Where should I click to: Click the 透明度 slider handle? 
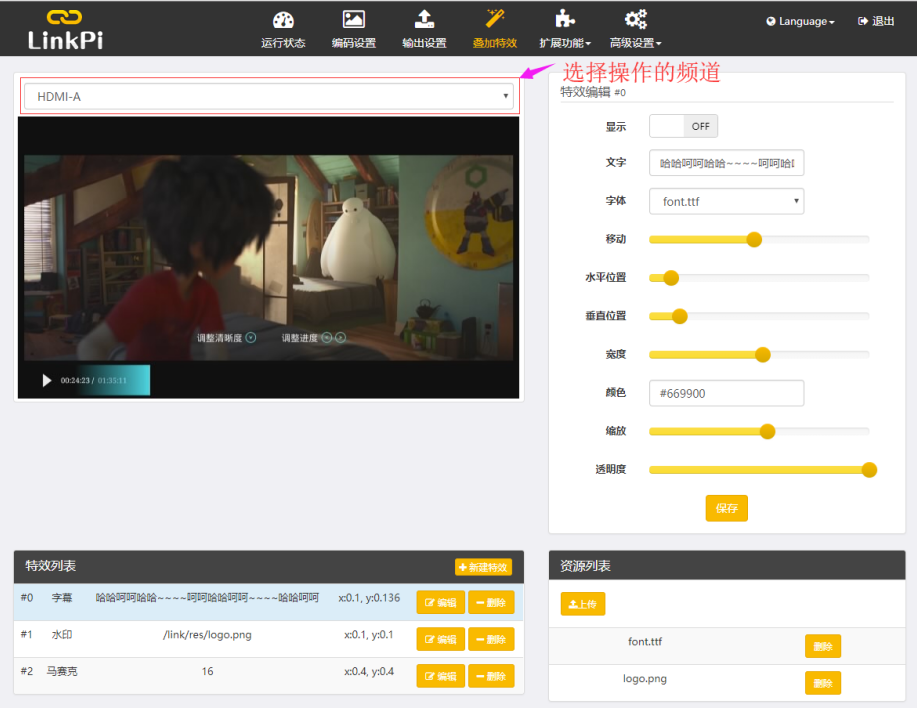pyautogui.click(x=869, y=470)
